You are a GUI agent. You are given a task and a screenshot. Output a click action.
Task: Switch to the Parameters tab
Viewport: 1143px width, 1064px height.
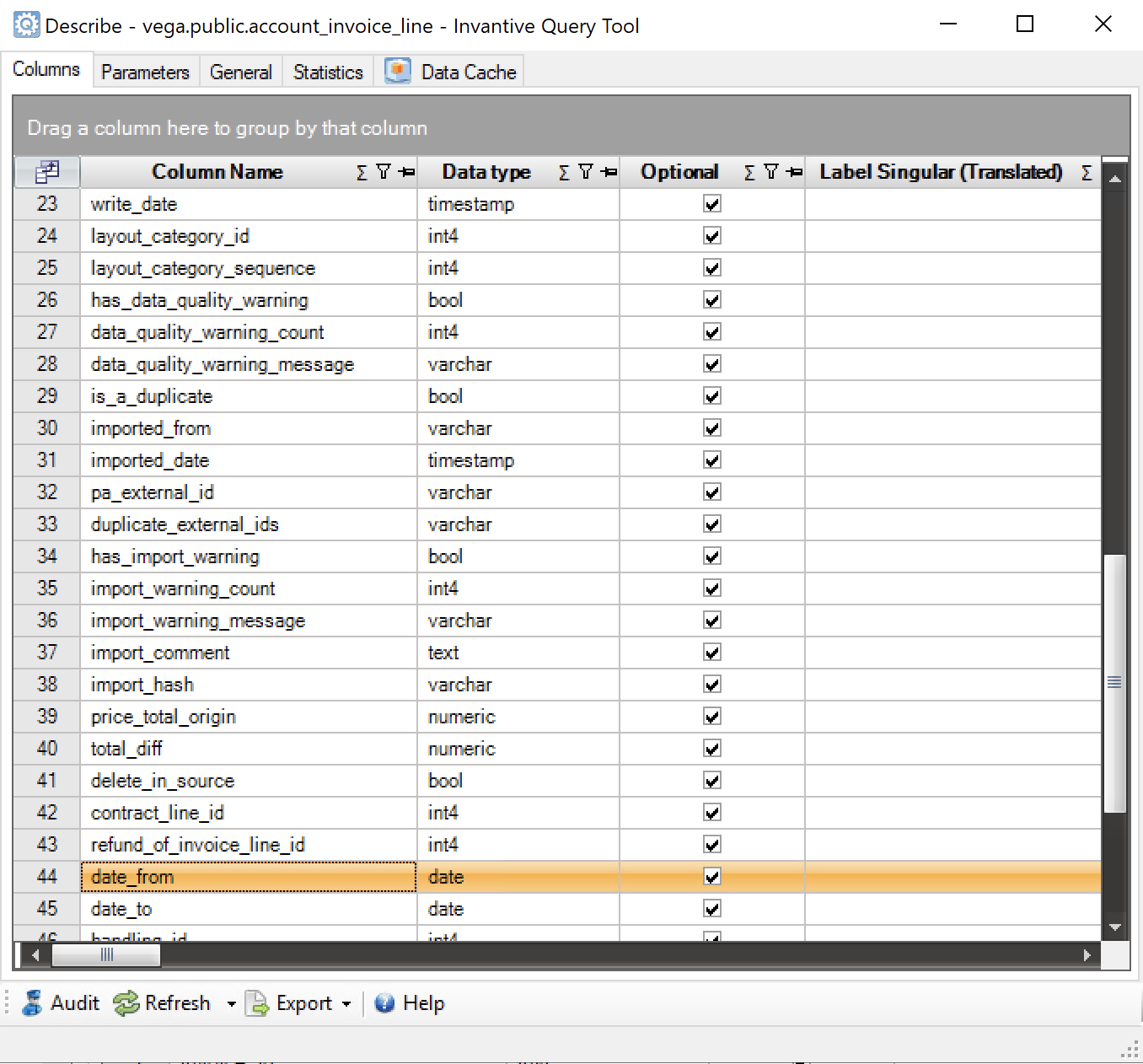click(144, 71)
